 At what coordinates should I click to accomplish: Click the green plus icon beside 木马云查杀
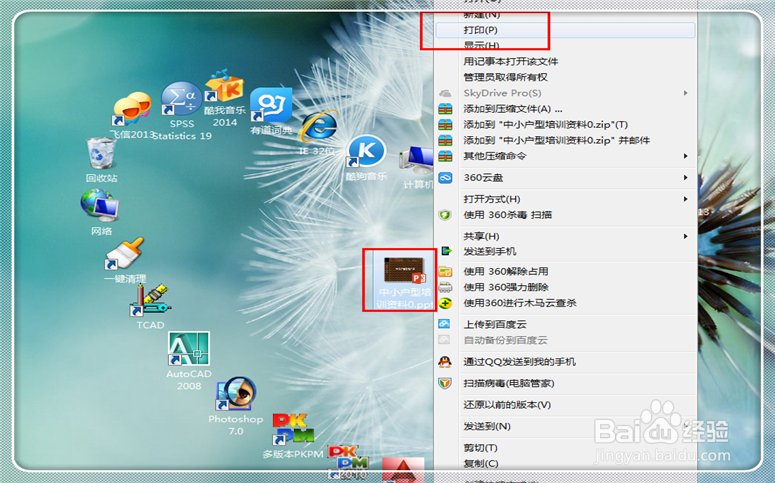445,303
